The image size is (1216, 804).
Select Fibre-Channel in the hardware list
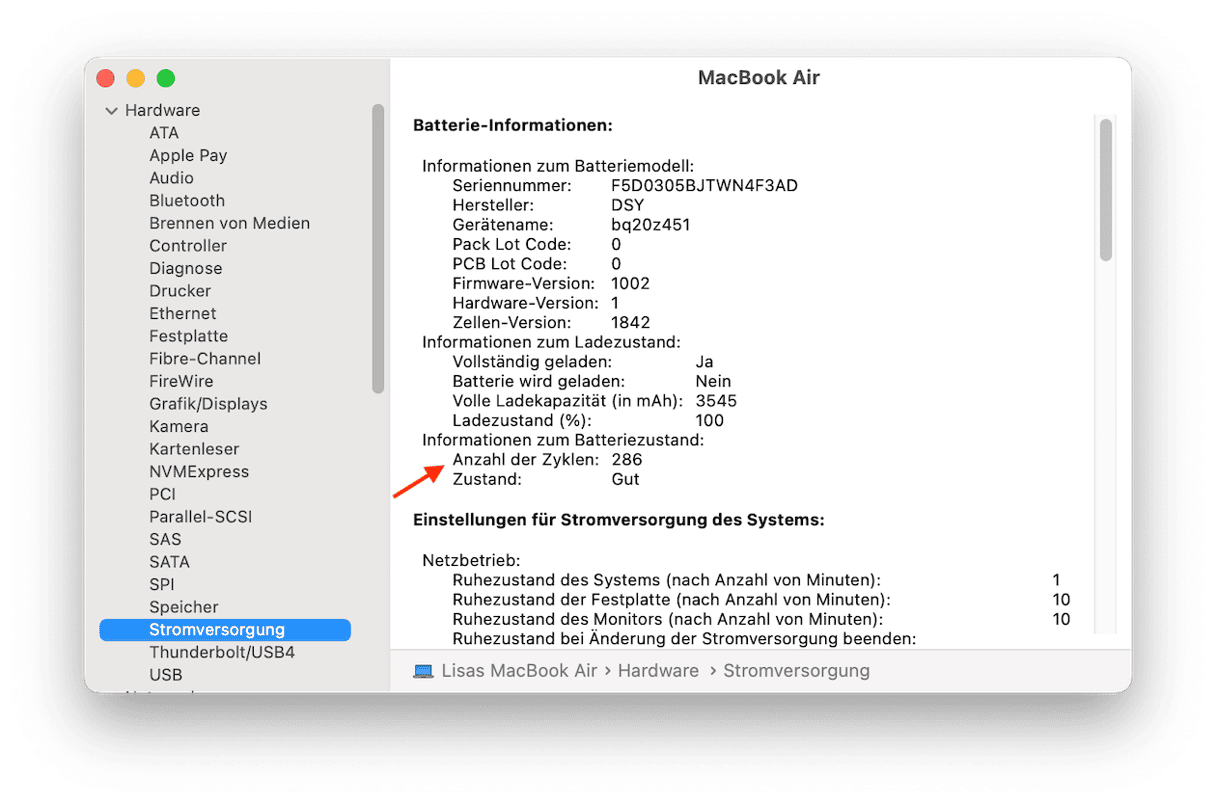tap(205, 359)
